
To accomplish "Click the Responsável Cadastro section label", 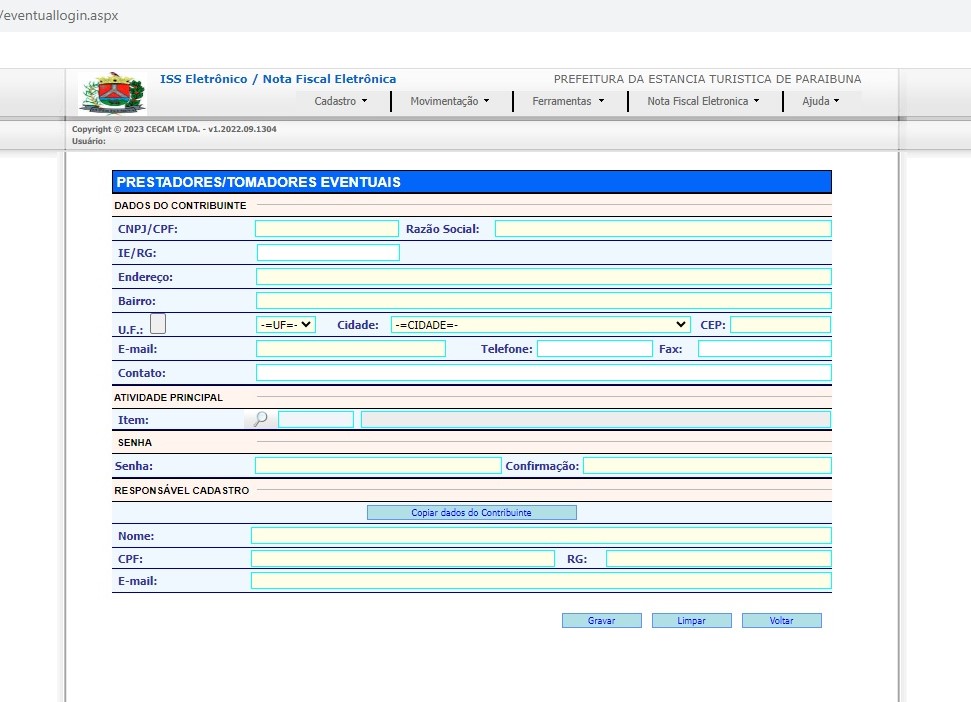I will 181,490.
